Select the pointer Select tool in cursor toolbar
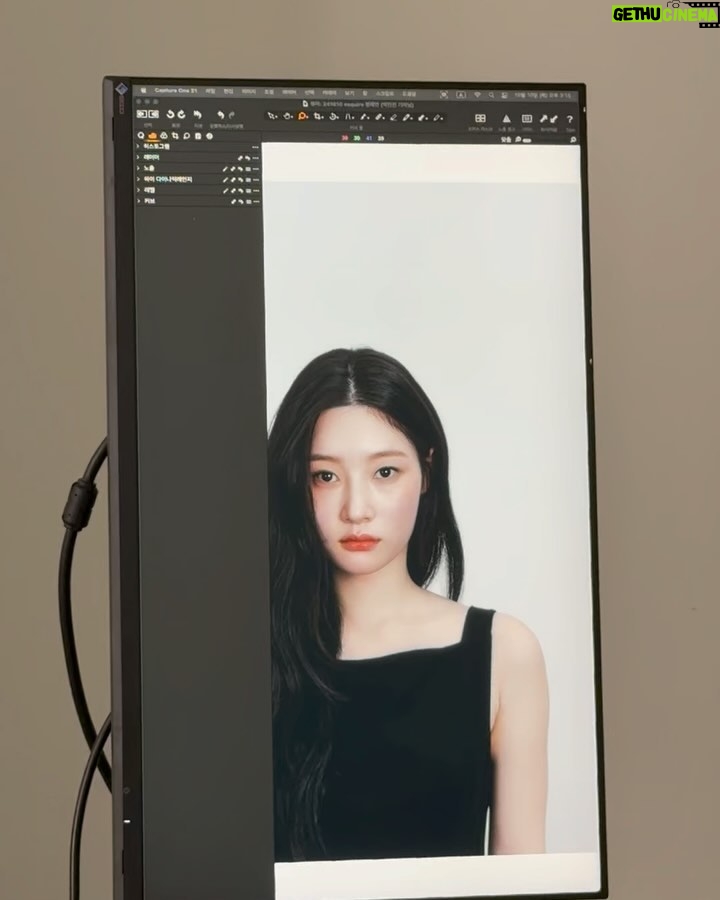 click(271, 116)
